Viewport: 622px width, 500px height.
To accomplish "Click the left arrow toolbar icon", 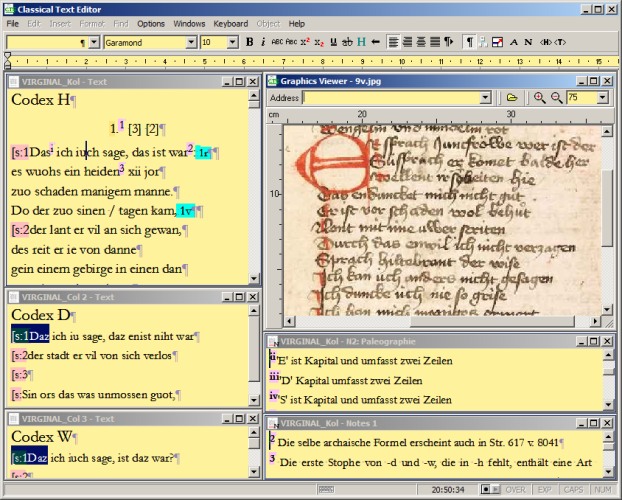I will point(375,42).
